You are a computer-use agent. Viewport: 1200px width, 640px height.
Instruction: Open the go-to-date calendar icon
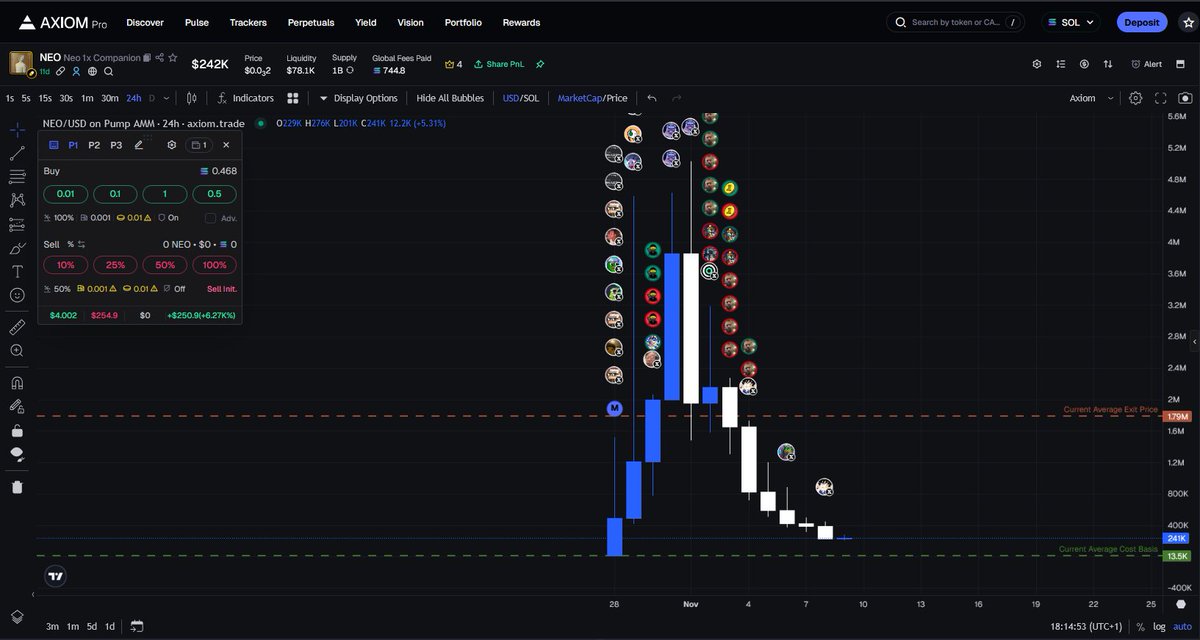[136, 626]
